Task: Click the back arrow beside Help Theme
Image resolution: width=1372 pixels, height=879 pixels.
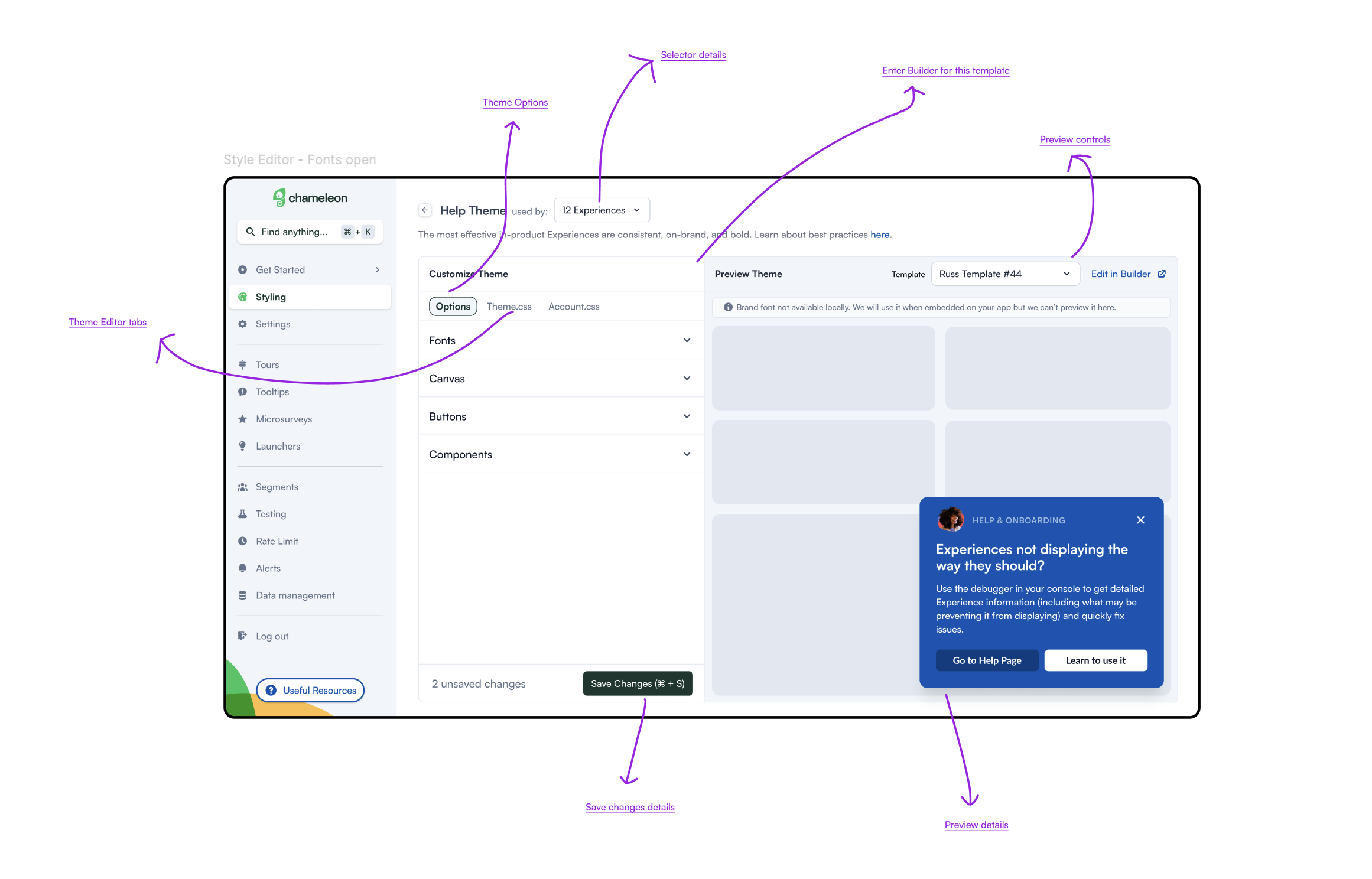Action: pos(425,210)
